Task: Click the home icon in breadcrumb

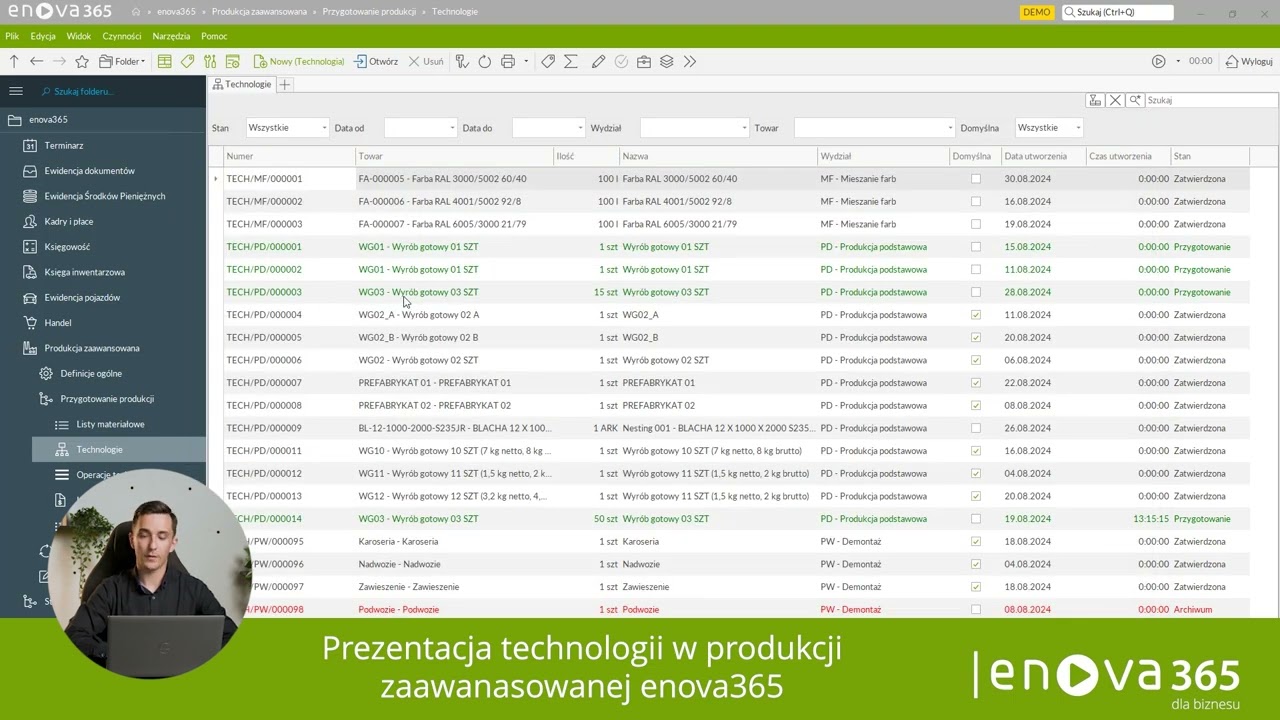Action: [136, 12]
